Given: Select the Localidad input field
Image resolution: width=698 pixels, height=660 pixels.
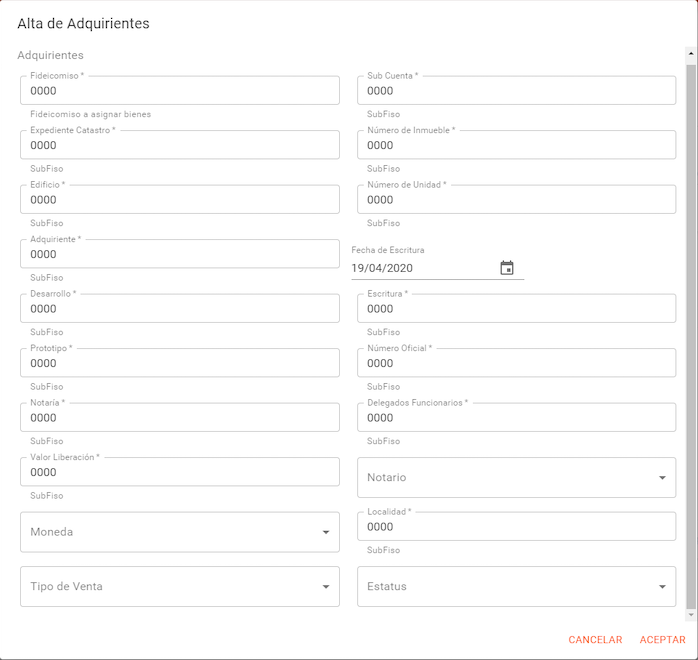Looking at the screenshot, I should point(516,527).
